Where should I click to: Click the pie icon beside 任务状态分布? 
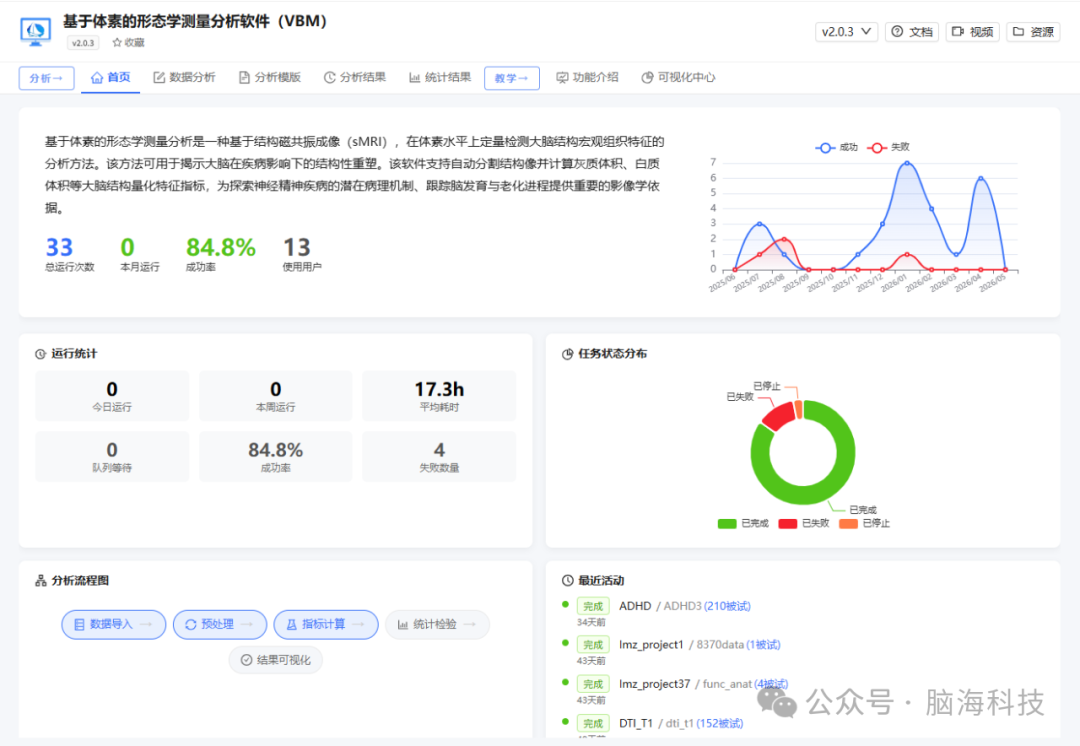[568, 354]
